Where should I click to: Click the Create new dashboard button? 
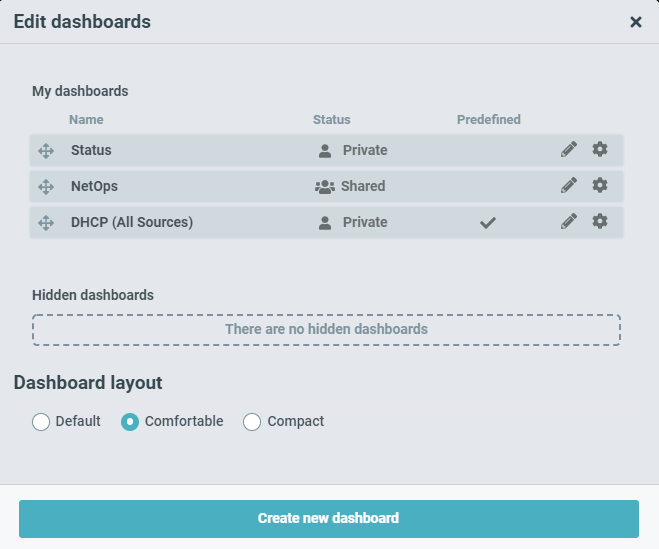pyautogui.click(x=328, y=519)
